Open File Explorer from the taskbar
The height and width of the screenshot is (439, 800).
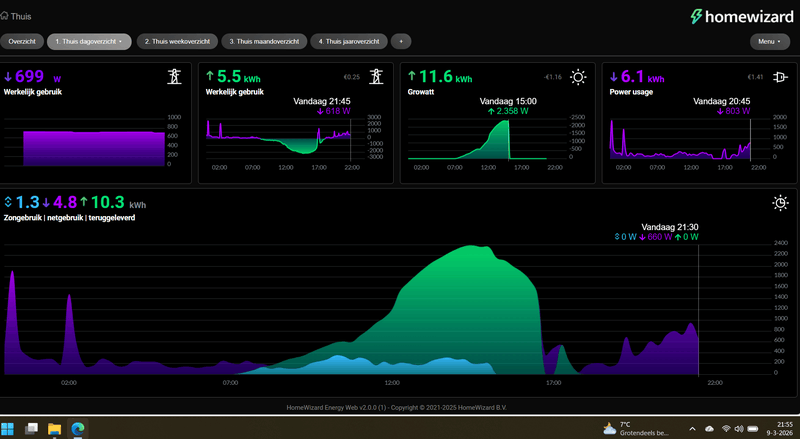[54, 428]
